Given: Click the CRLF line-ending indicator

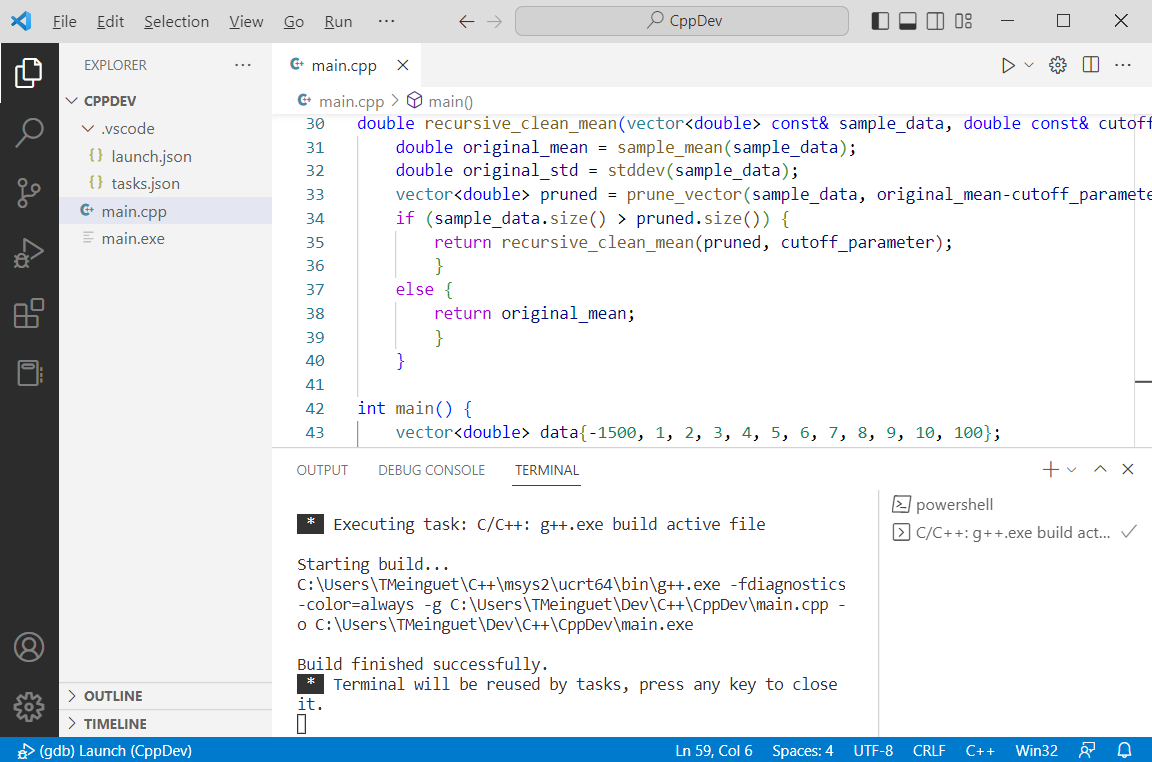Looking at the screenshot, I should click(928, 750).
